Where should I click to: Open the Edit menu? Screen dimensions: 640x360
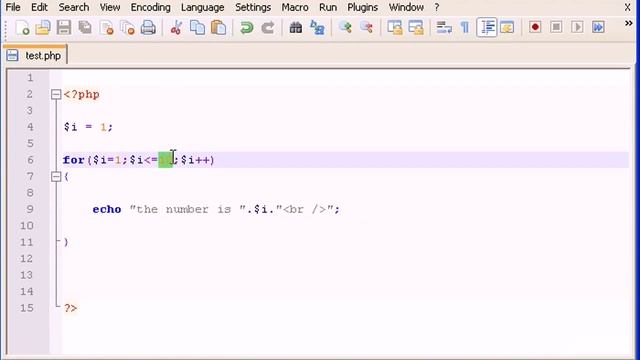point(40,7)
